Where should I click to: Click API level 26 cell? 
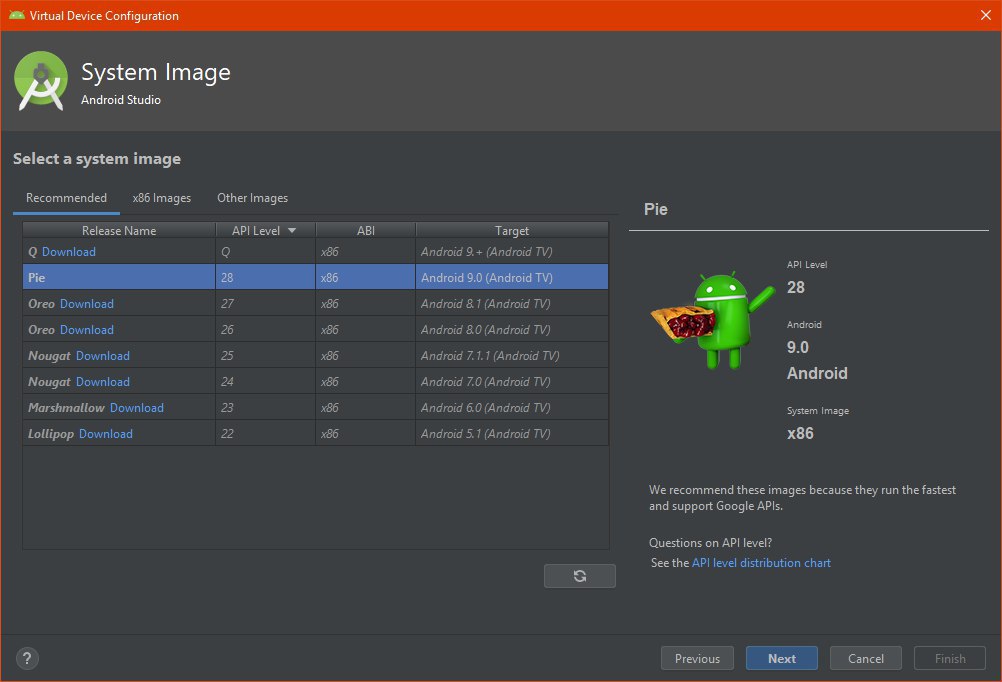(266, 330)
